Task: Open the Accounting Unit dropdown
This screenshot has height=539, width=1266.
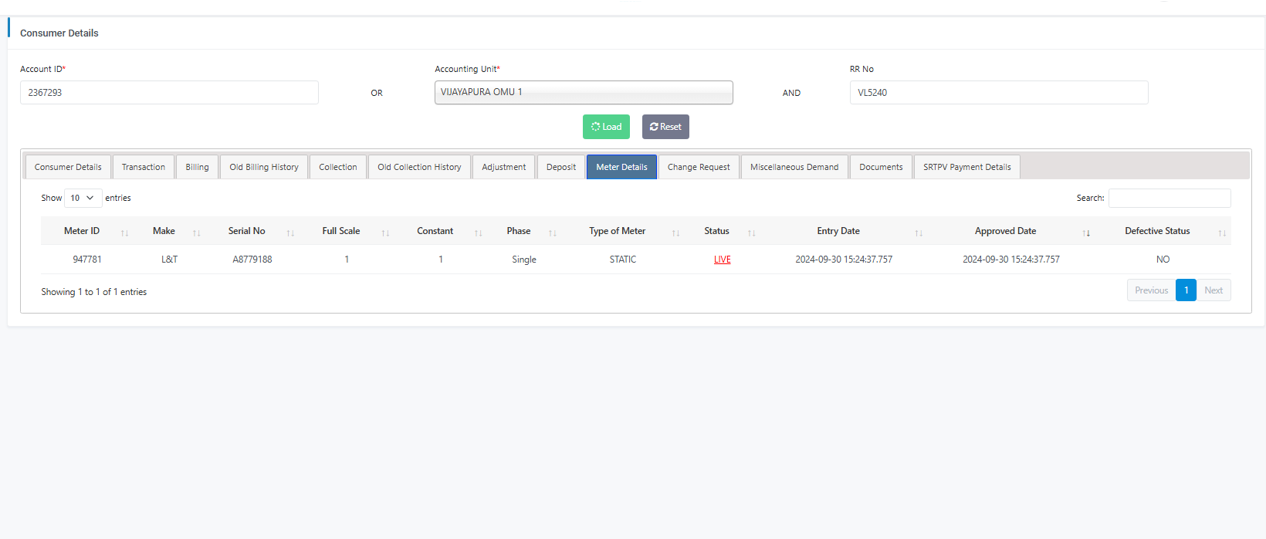Action: (583, 92)
